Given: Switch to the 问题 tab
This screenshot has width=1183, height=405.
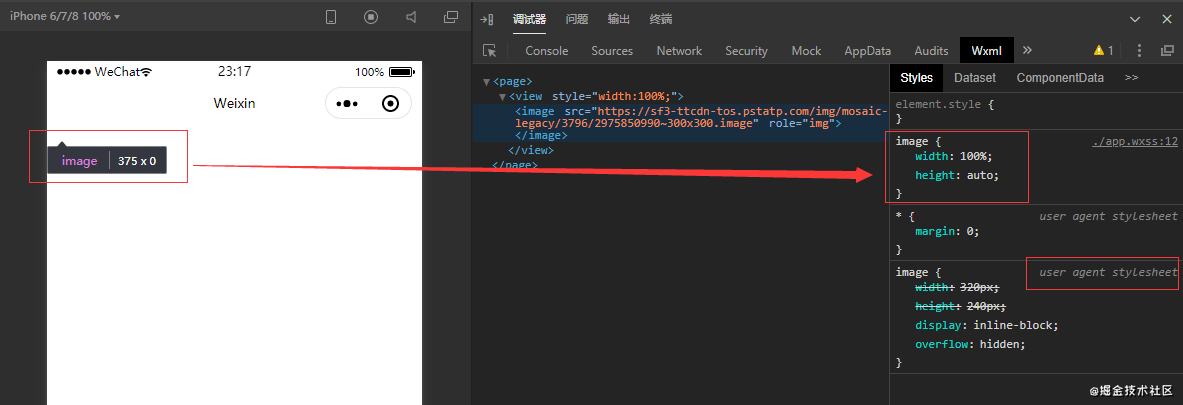Looking at the screenshot, I should click(x=576, y=20).
